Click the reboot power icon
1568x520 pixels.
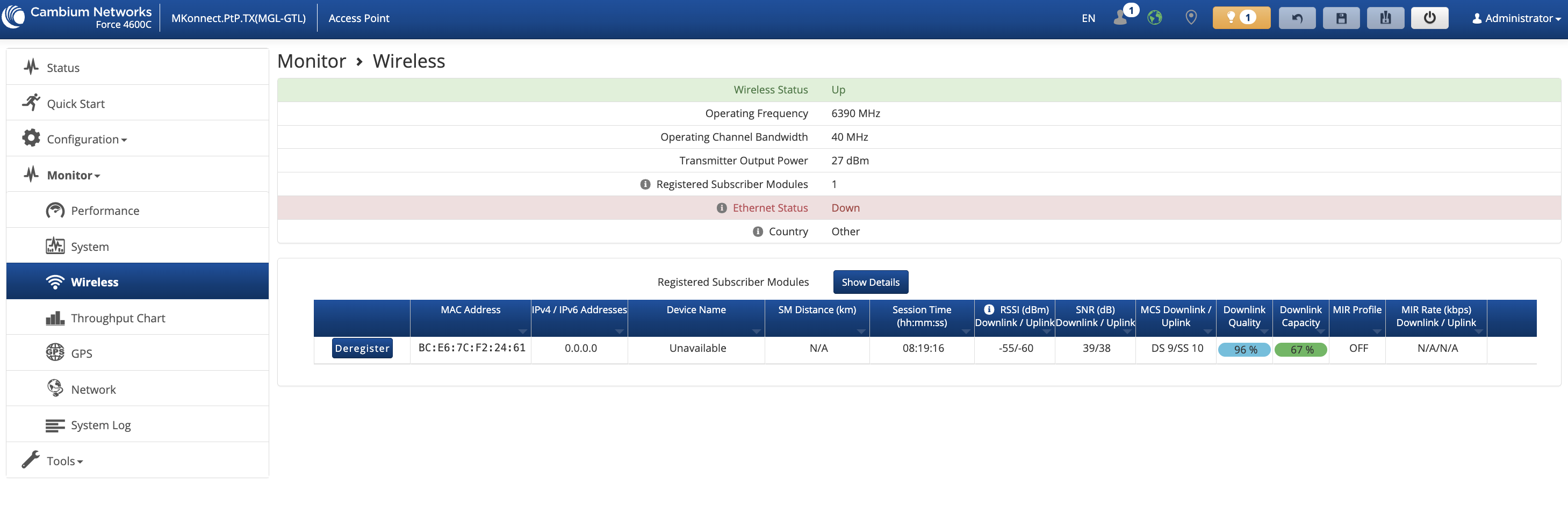tap(1429, 18)
